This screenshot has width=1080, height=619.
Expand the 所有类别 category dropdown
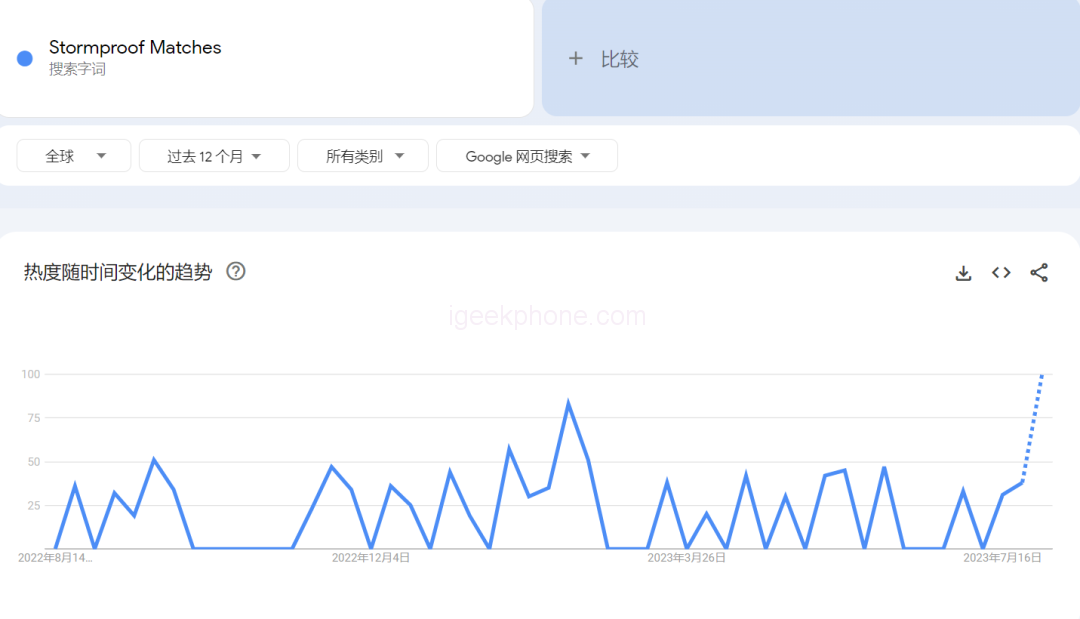tap(363, 156)
